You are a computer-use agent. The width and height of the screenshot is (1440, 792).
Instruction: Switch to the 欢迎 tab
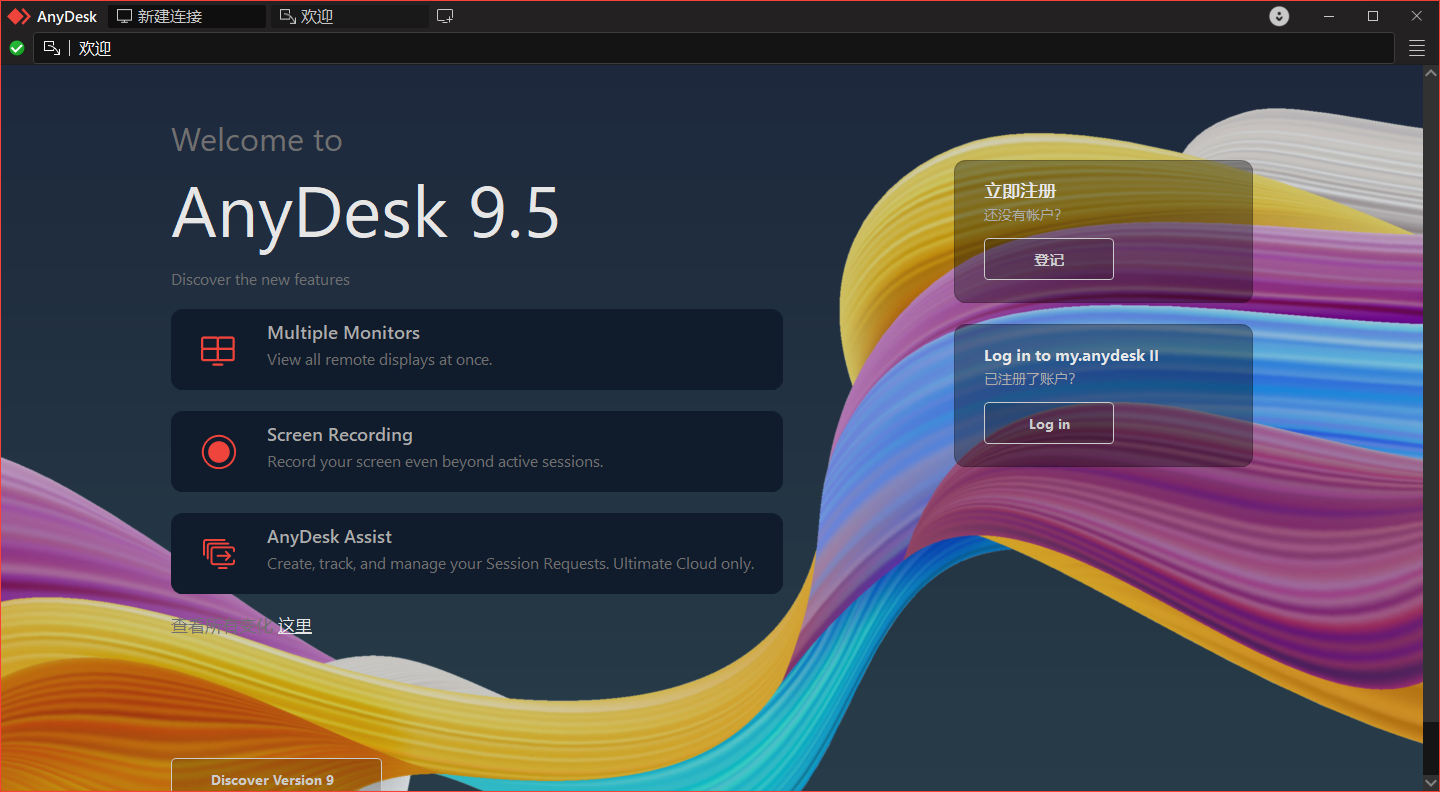(x=349, y=16)
